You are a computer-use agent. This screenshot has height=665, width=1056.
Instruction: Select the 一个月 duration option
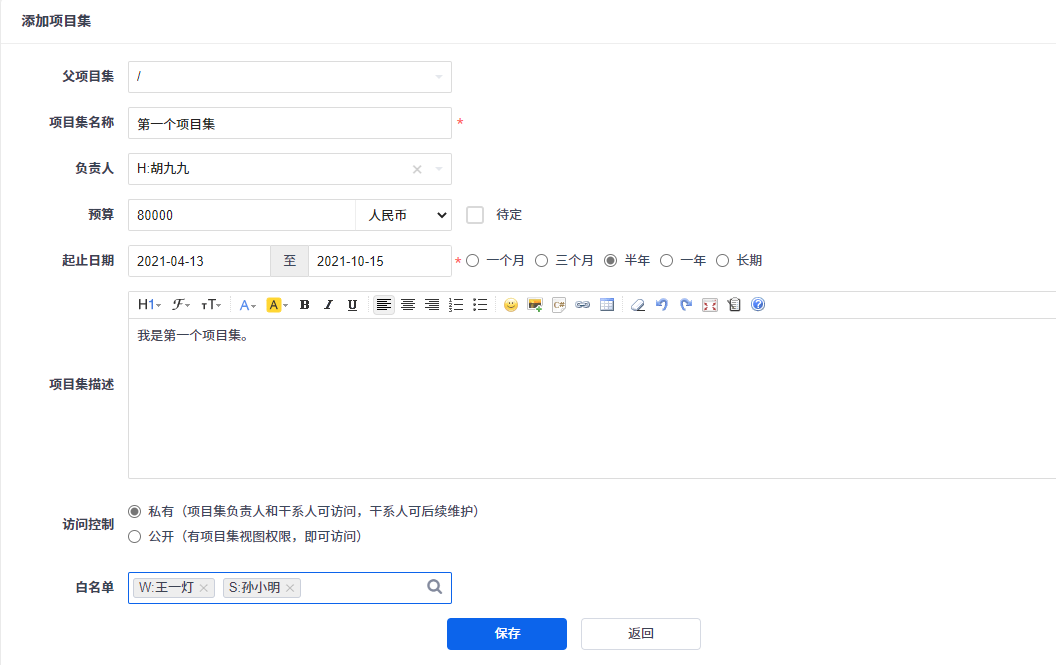[473, 261]
